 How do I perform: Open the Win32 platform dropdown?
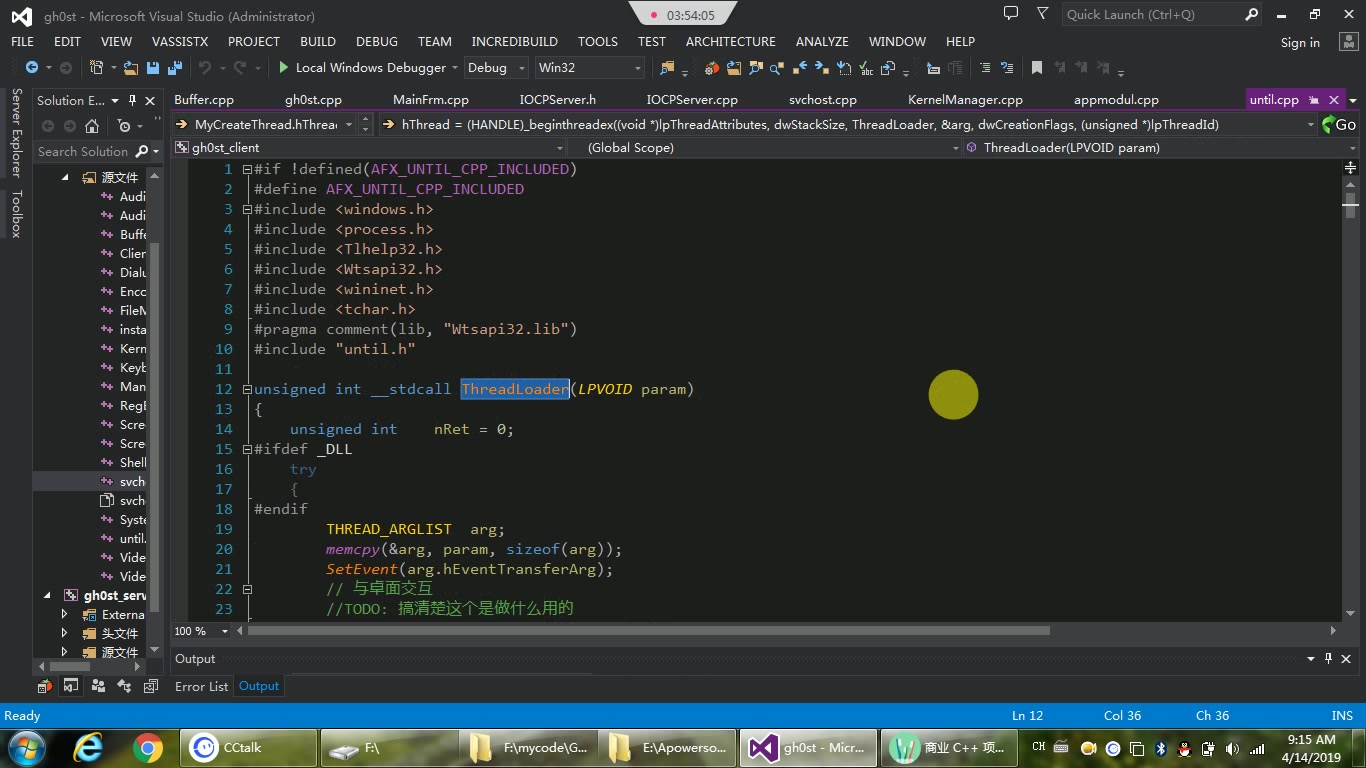[x=637, y=68]
